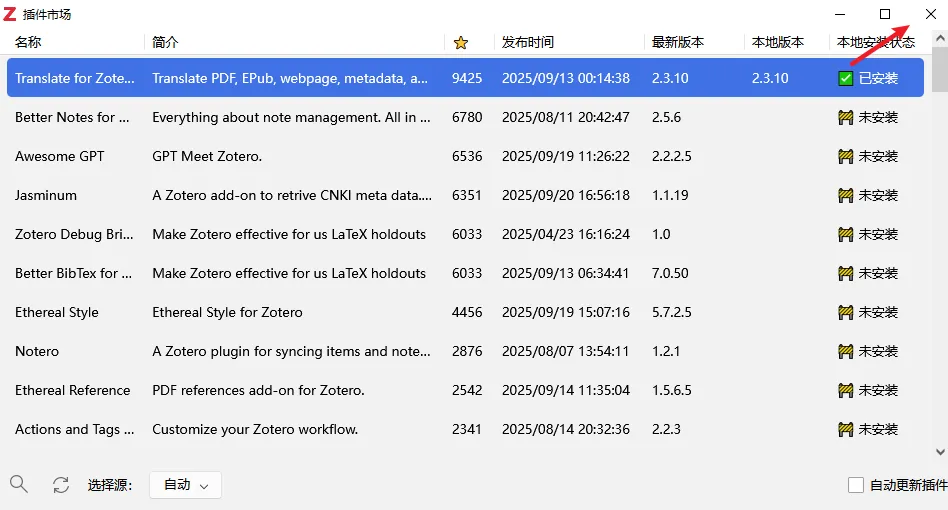Click not-installed icon in Better BibTex row
This screenshot has width=948, height=510.
coord(845,273)
